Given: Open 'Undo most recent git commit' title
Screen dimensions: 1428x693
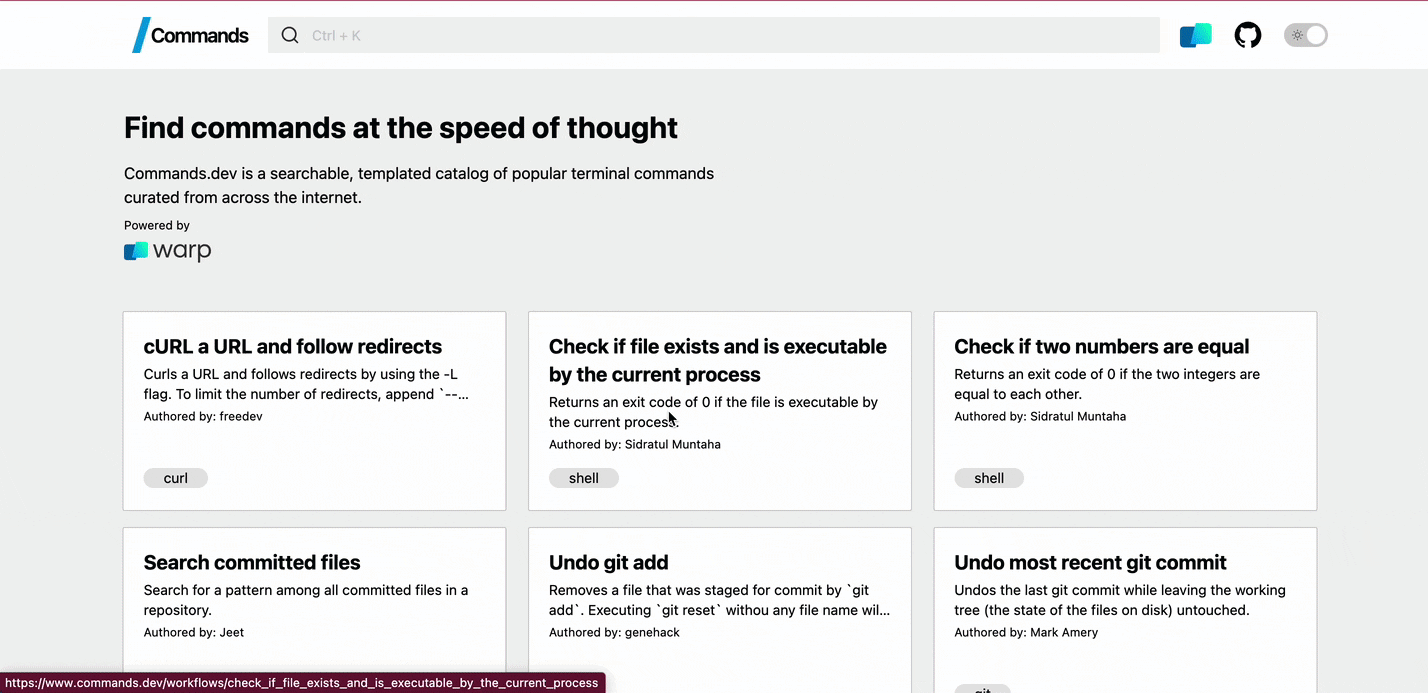Looking at the screenshot, I should pos(1090,562).
